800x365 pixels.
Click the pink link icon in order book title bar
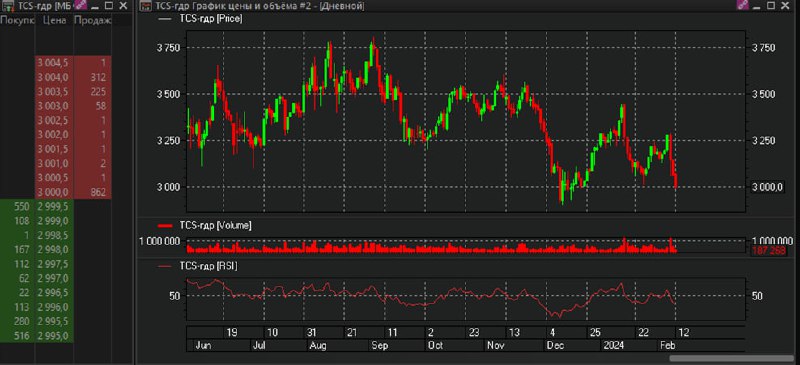click(80, 6)
